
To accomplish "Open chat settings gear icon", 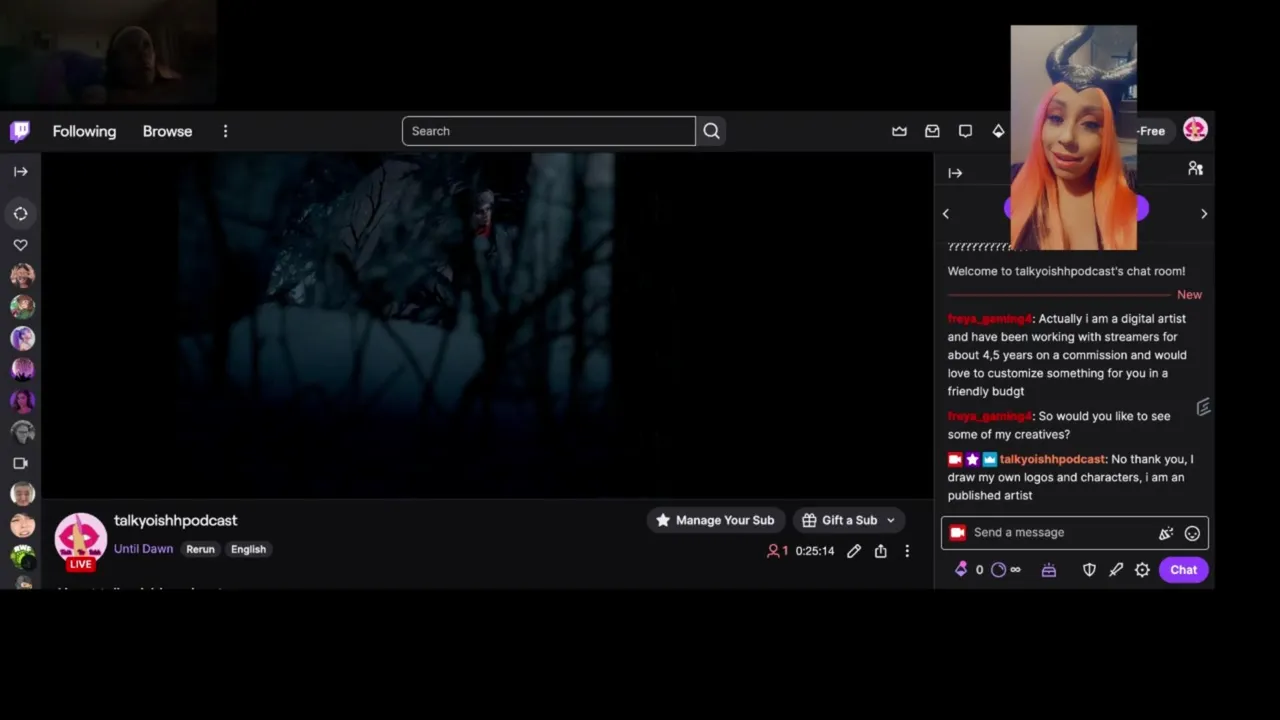I will 1142,570.
